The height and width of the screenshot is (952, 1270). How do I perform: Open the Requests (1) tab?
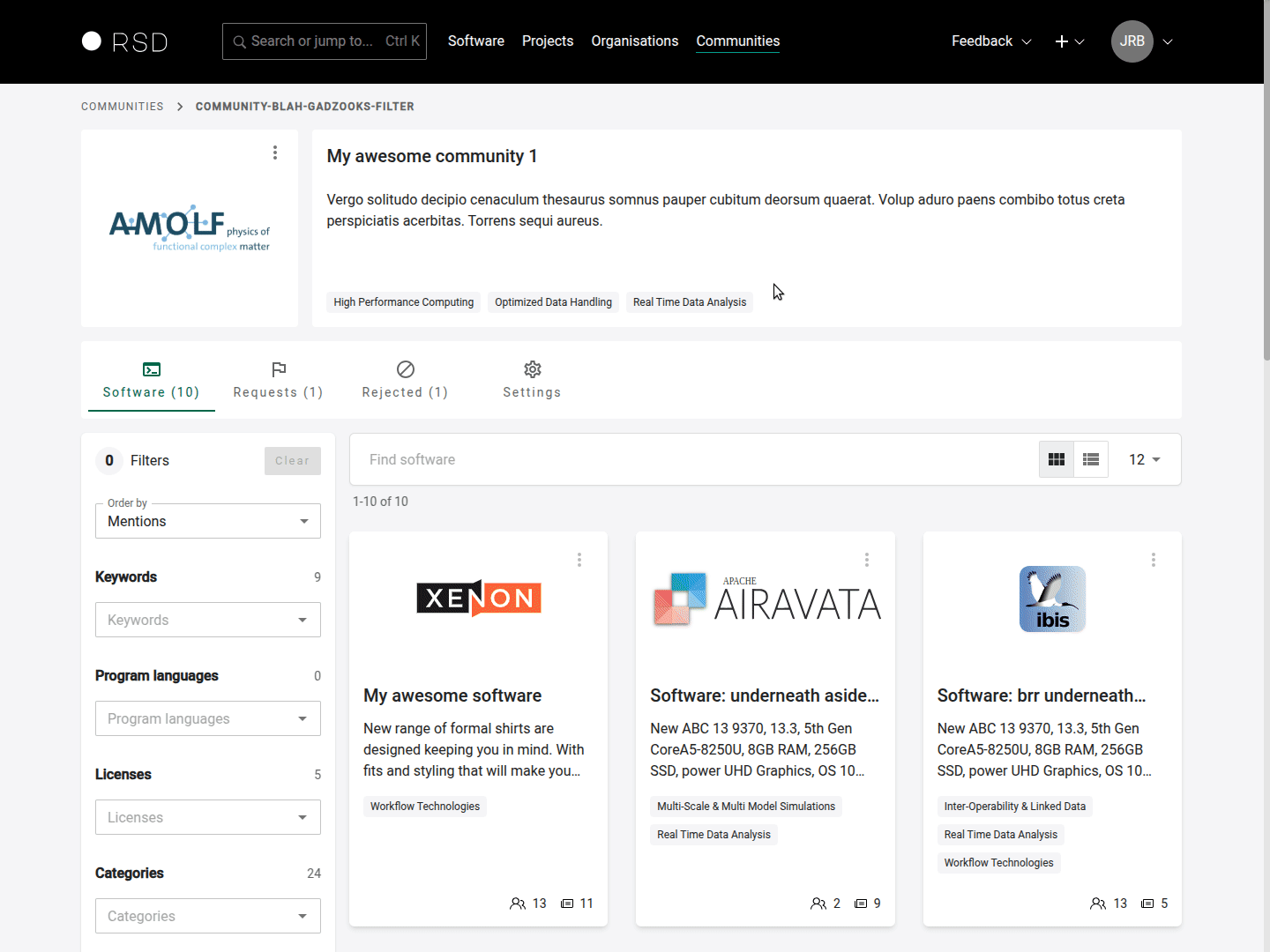(278, 380)
